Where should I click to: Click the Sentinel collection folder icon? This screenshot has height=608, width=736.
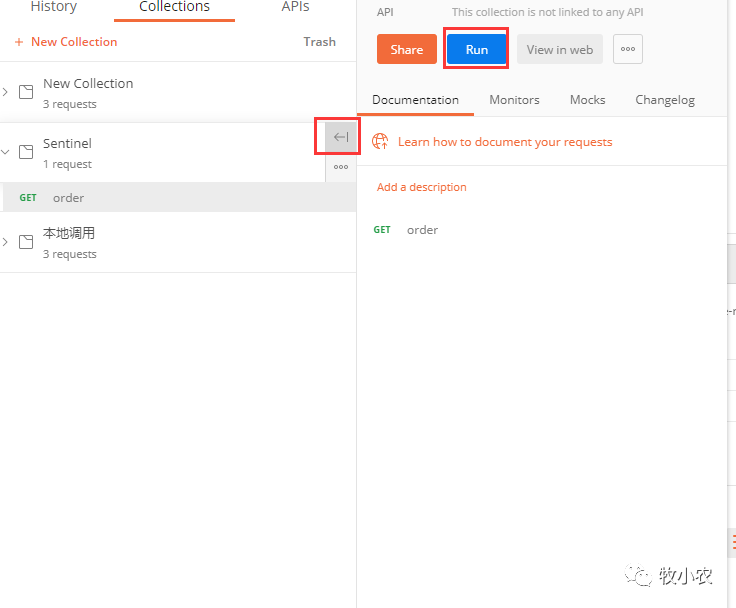click(x=26, y=152)
